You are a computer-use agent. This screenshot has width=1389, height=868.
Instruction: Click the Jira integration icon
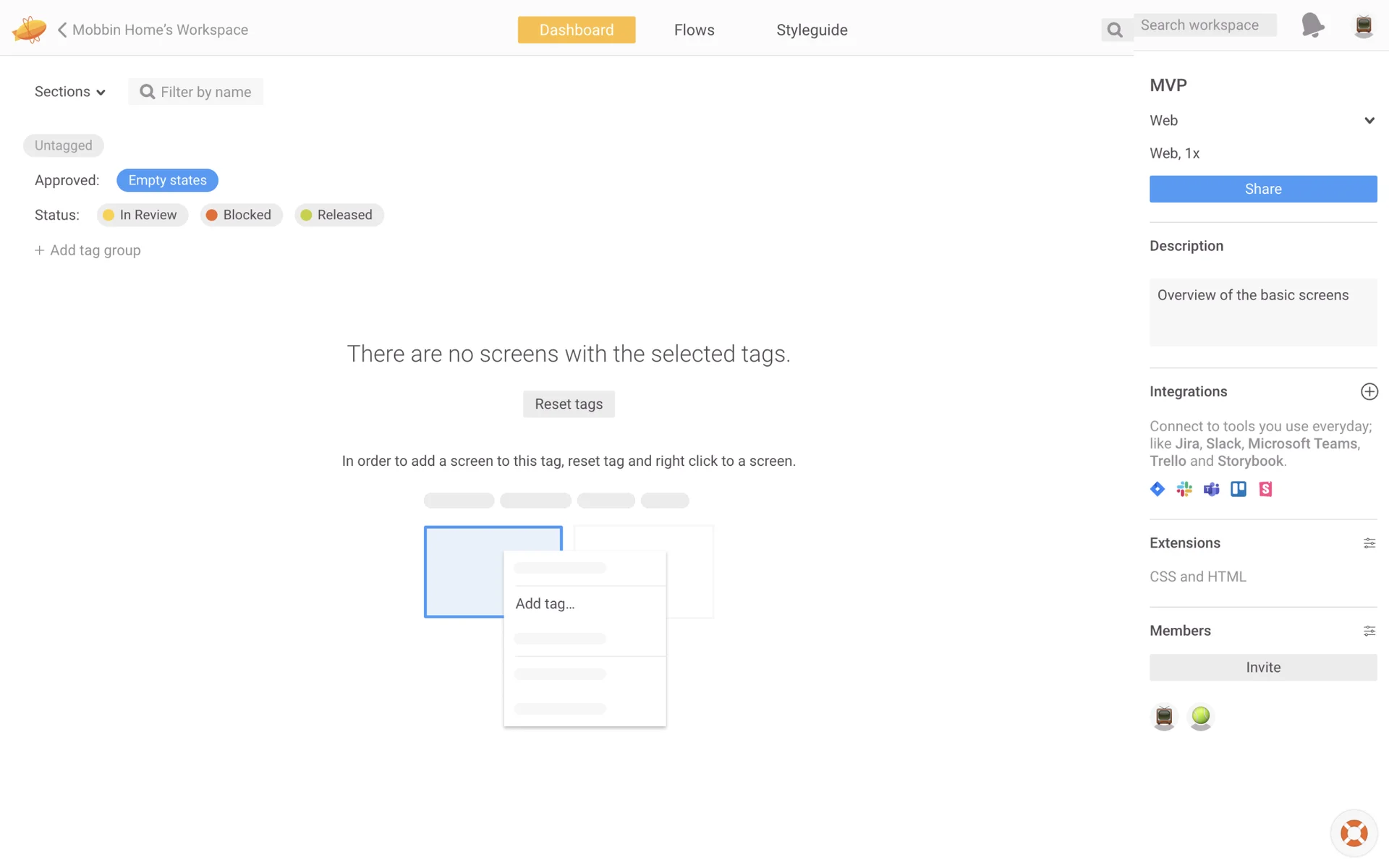1157,489
